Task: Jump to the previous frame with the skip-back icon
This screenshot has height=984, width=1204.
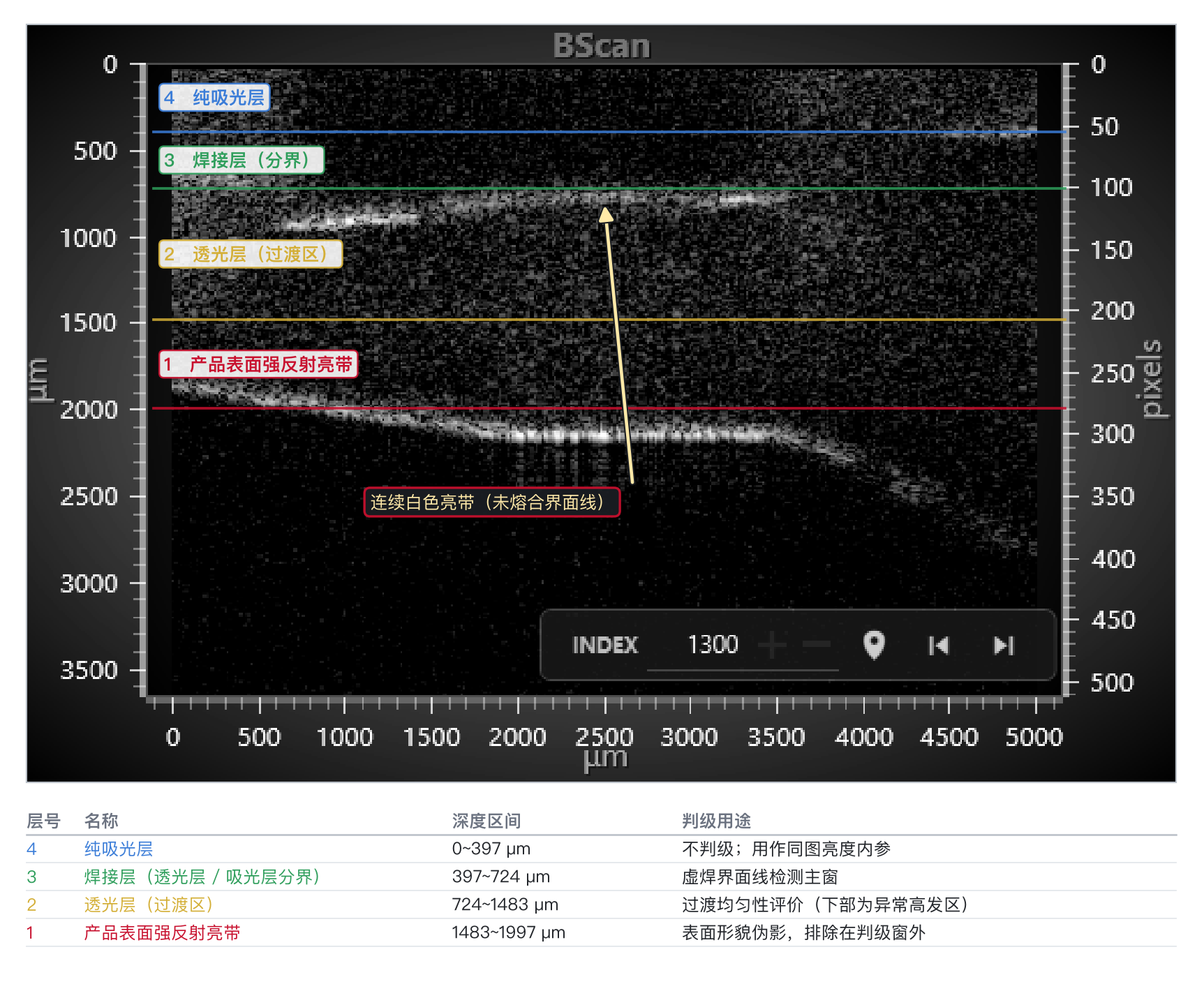Action: pos(939,646)
